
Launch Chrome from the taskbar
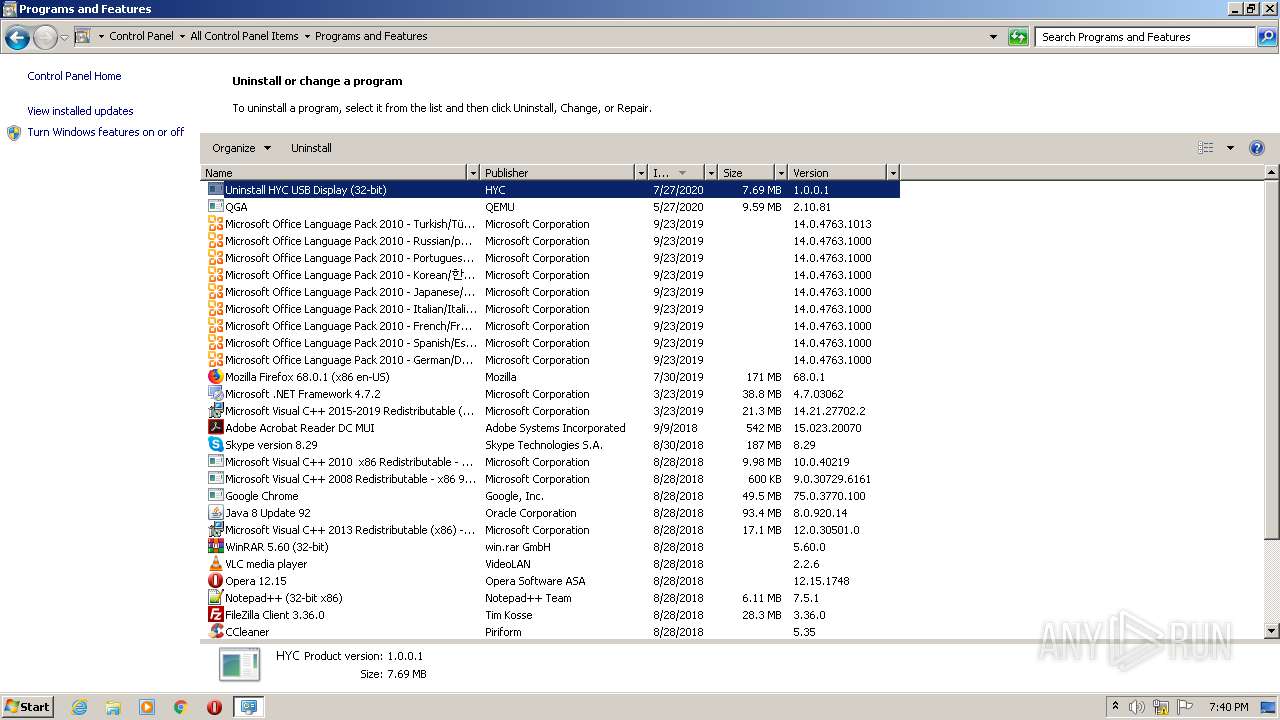(181, 707)
